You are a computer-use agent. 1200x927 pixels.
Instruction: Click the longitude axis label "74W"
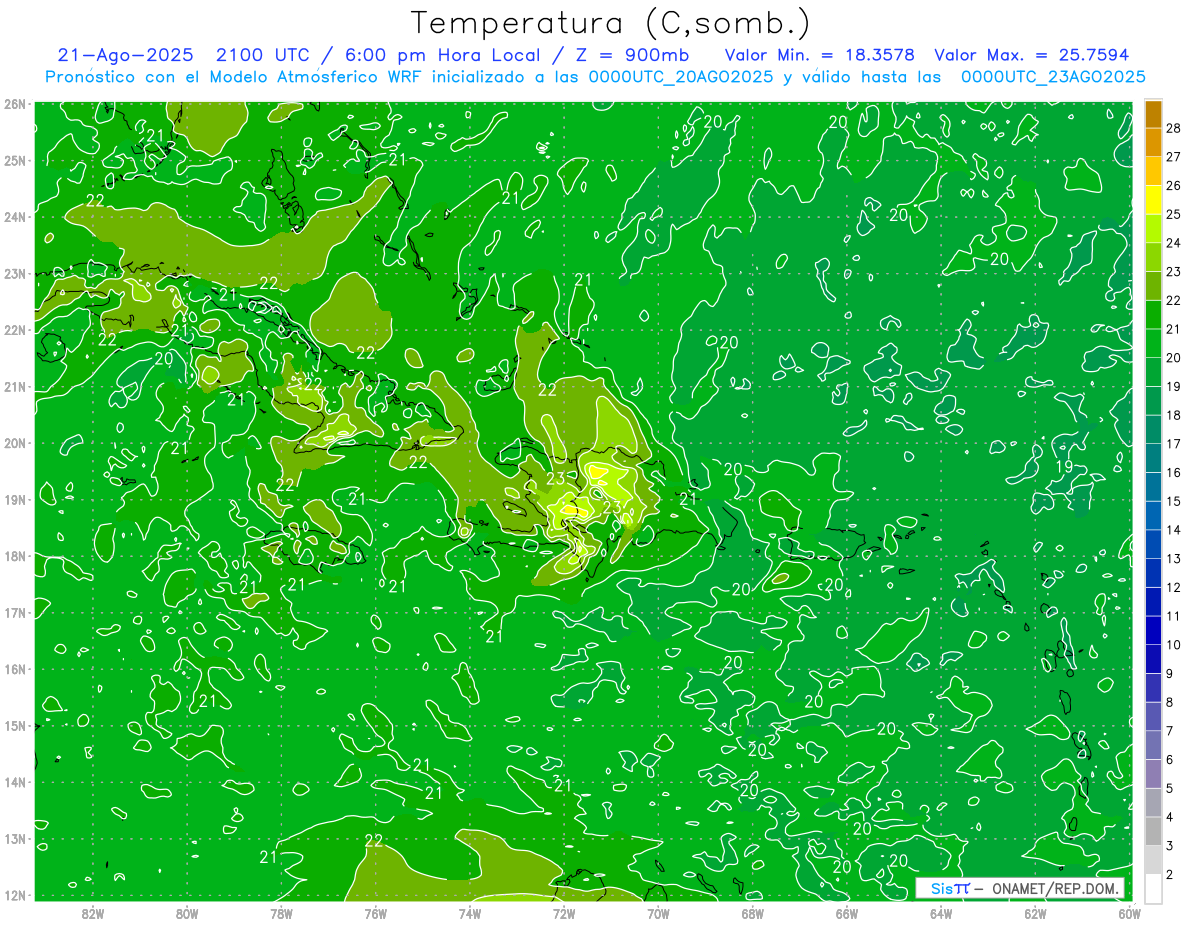[470, 913]
